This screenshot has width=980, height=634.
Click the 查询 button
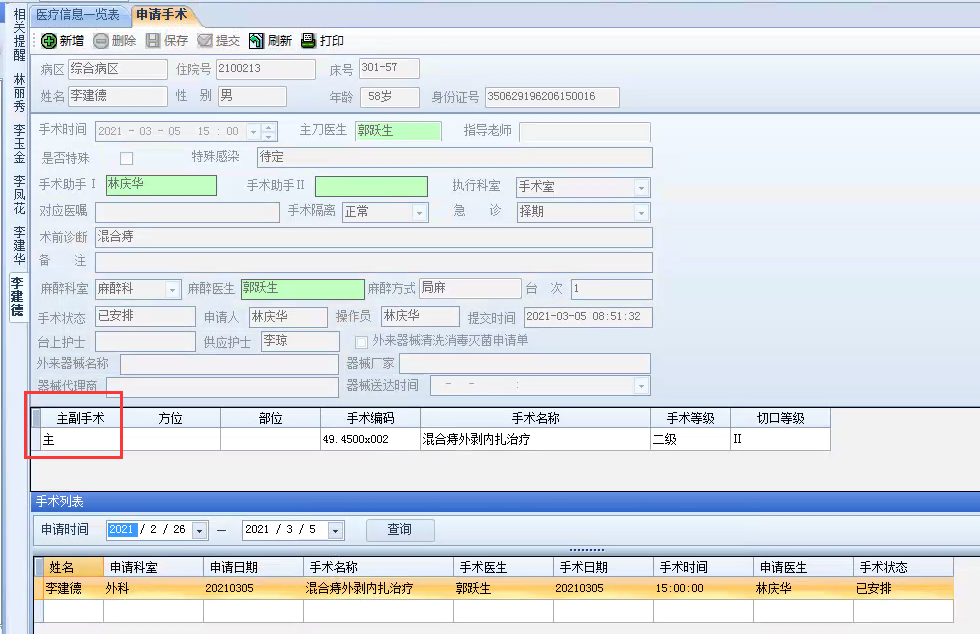400,530
